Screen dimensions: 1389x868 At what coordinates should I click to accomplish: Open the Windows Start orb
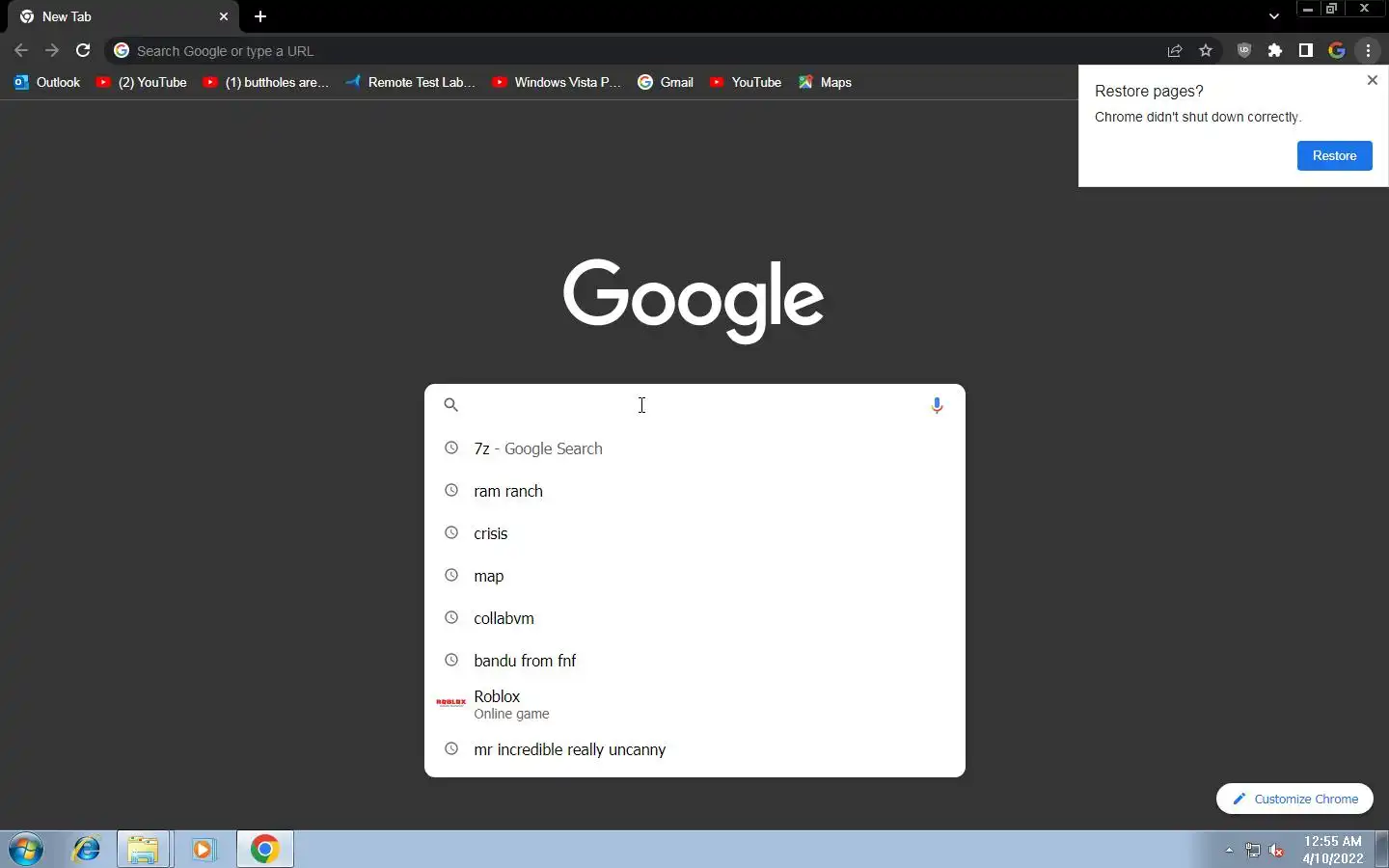pyautogui.click(x=26, y=850)
